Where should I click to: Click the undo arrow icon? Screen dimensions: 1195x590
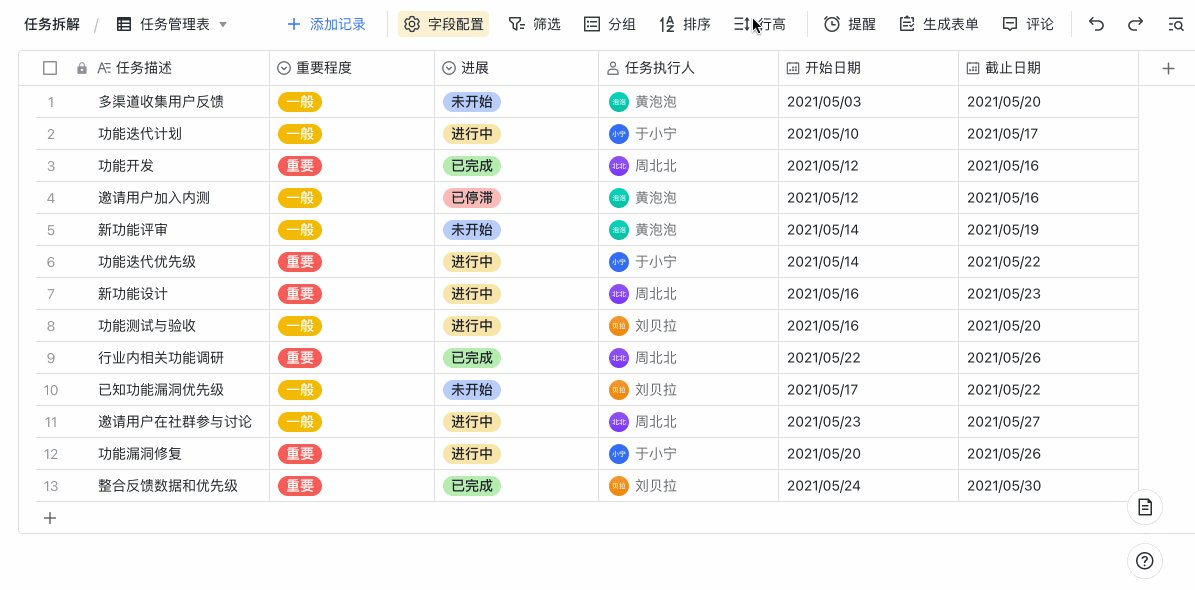tap(1096, 23)
